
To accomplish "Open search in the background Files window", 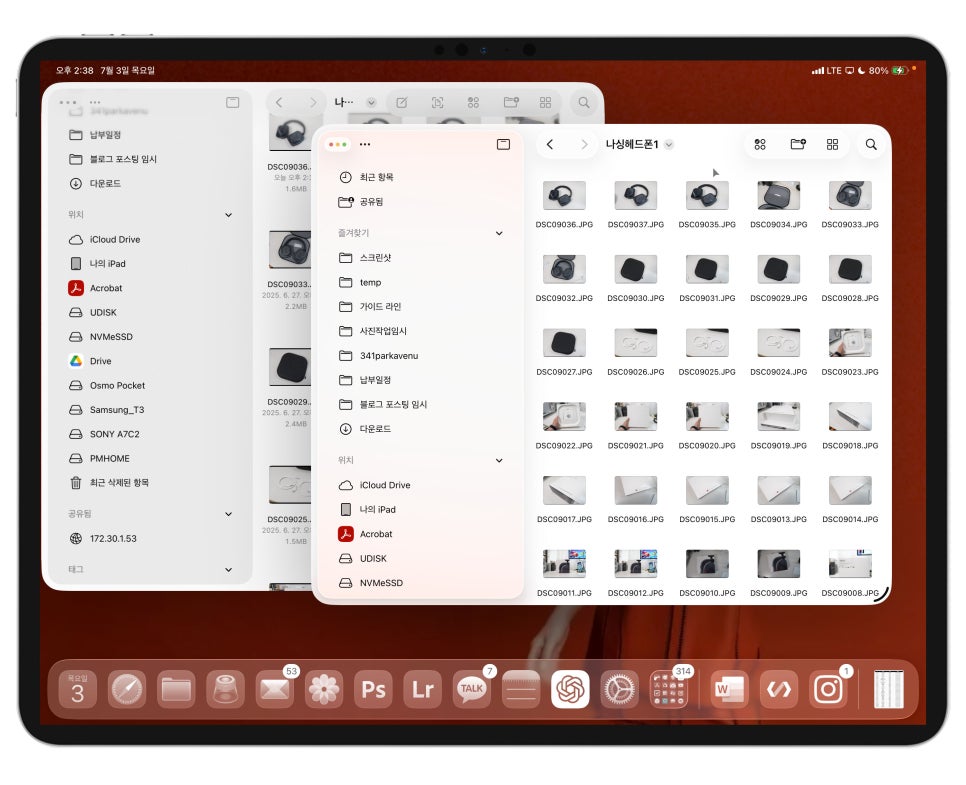I will tap(583, 102).
